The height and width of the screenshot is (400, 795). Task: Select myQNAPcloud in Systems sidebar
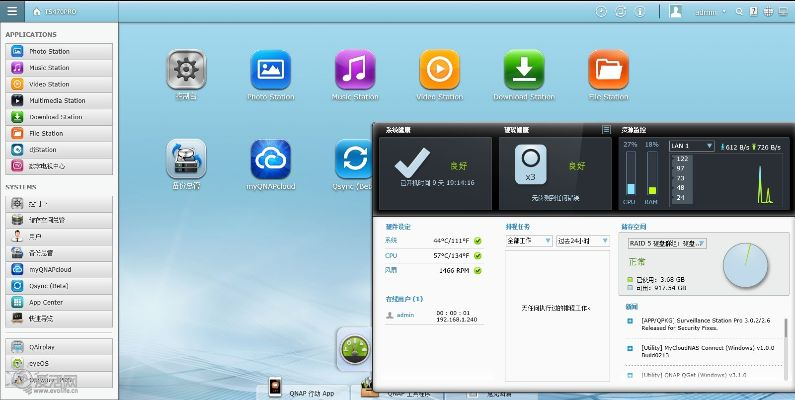point(59,270)
